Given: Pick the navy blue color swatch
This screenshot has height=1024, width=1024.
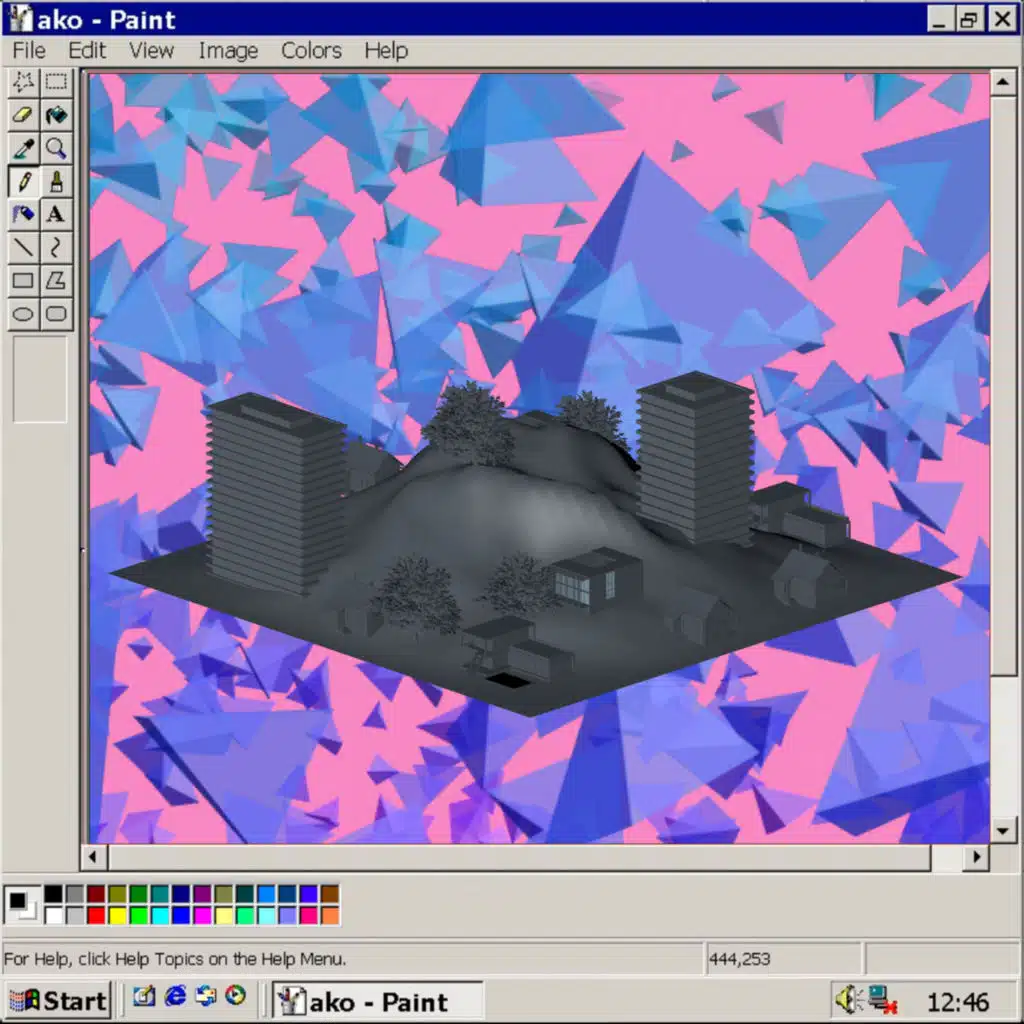Looking at the screenshot, I should tap(181, 894).
